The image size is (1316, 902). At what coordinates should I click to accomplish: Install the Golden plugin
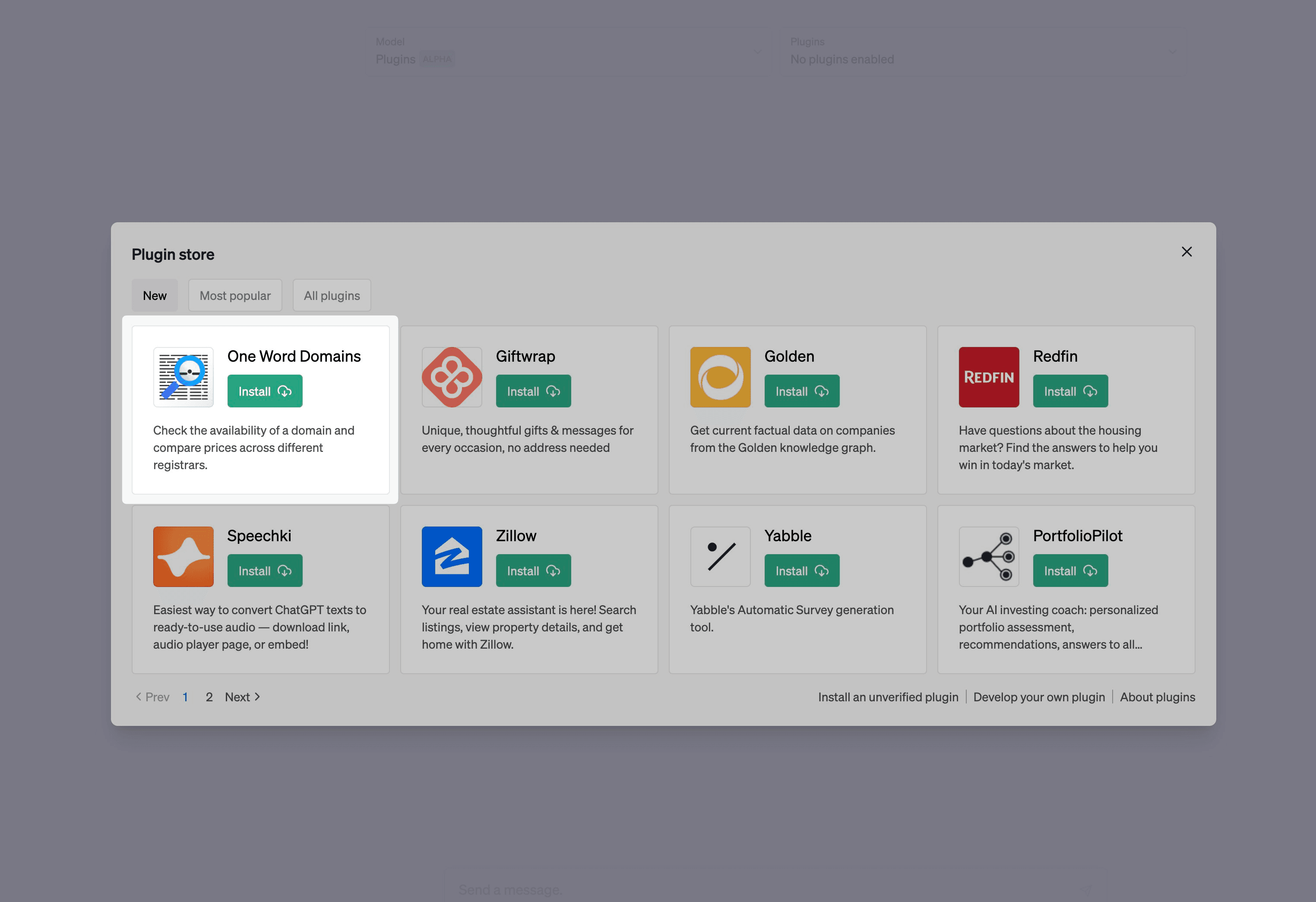pos(802,391)
